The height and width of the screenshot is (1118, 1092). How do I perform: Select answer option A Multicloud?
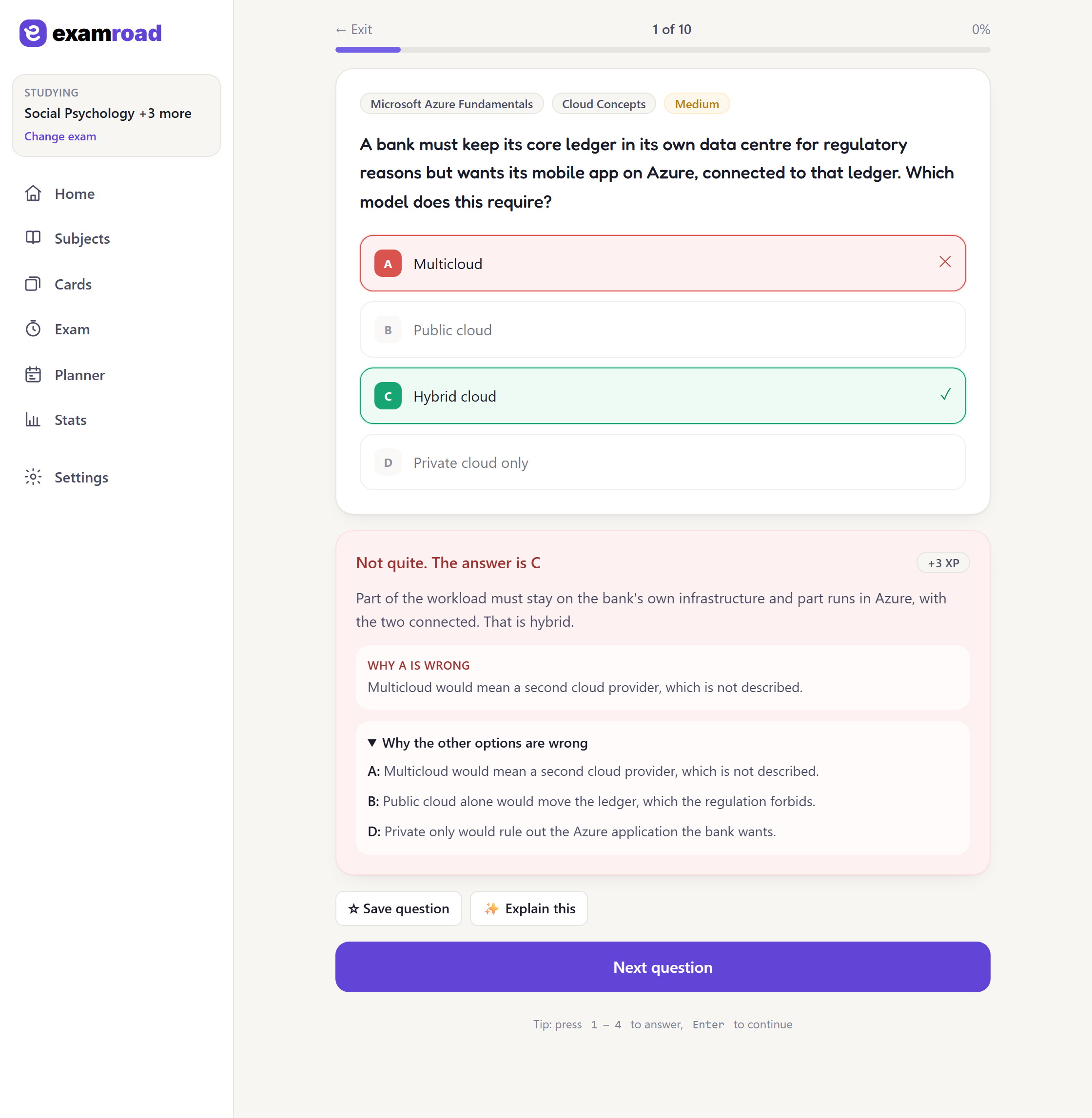click(x=663, y=263)
